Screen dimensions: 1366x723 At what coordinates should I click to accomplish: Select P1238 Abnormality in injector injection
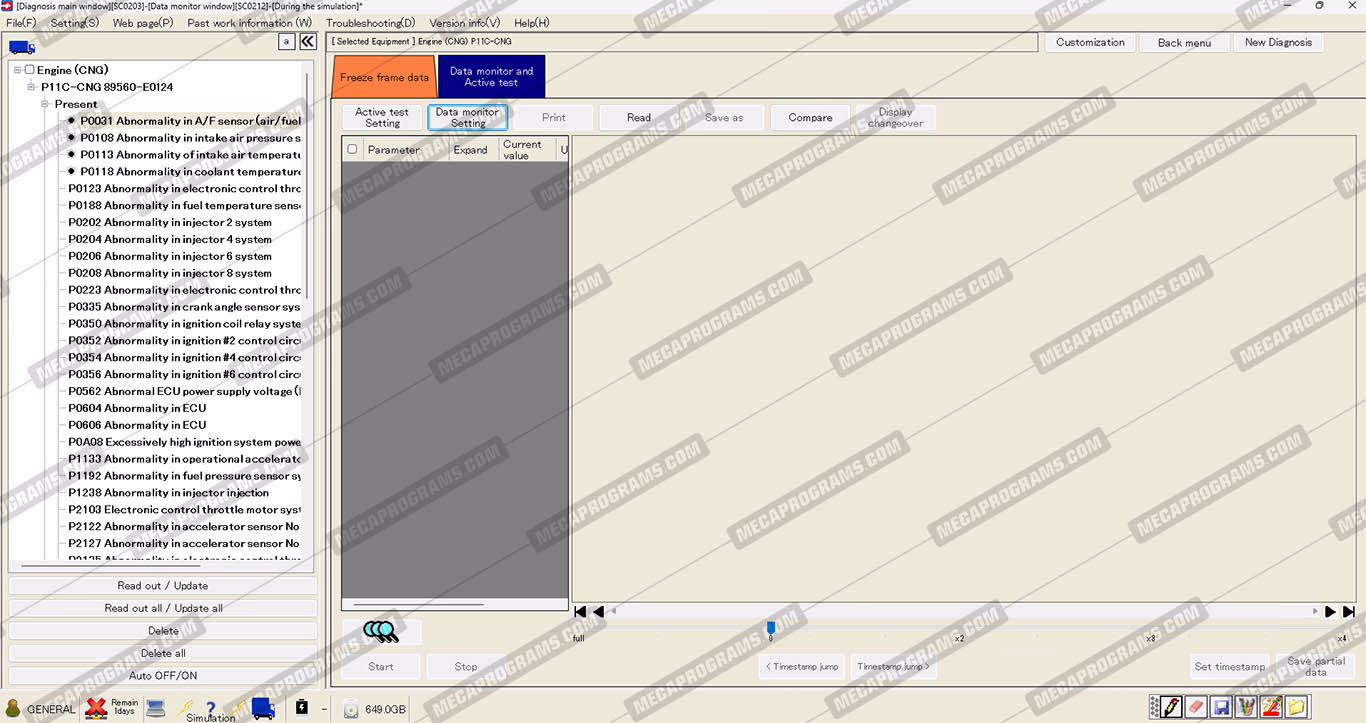(169, 492)
